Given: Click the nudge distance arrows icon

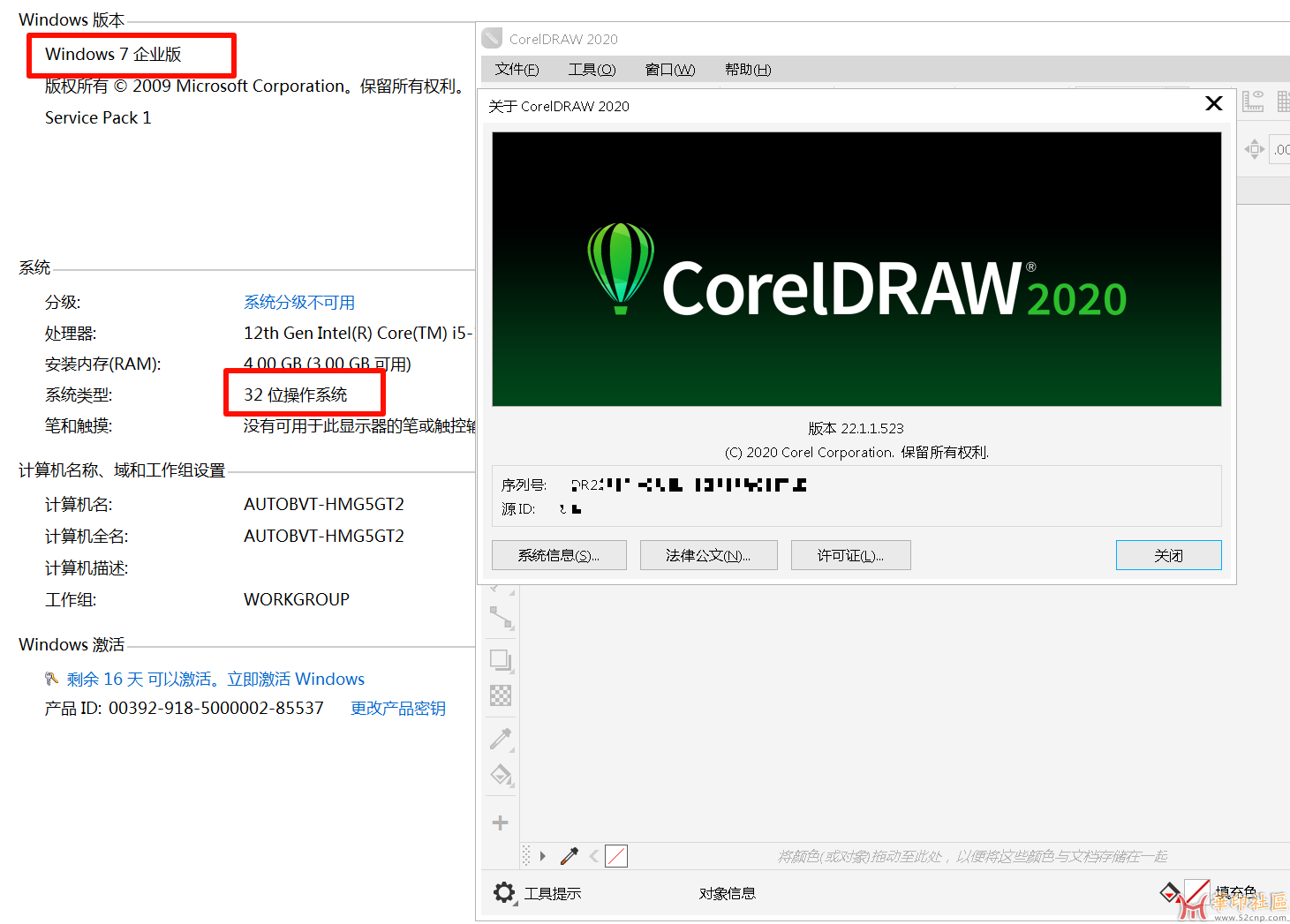Looking at the screenshot, I should (1254, 149).
